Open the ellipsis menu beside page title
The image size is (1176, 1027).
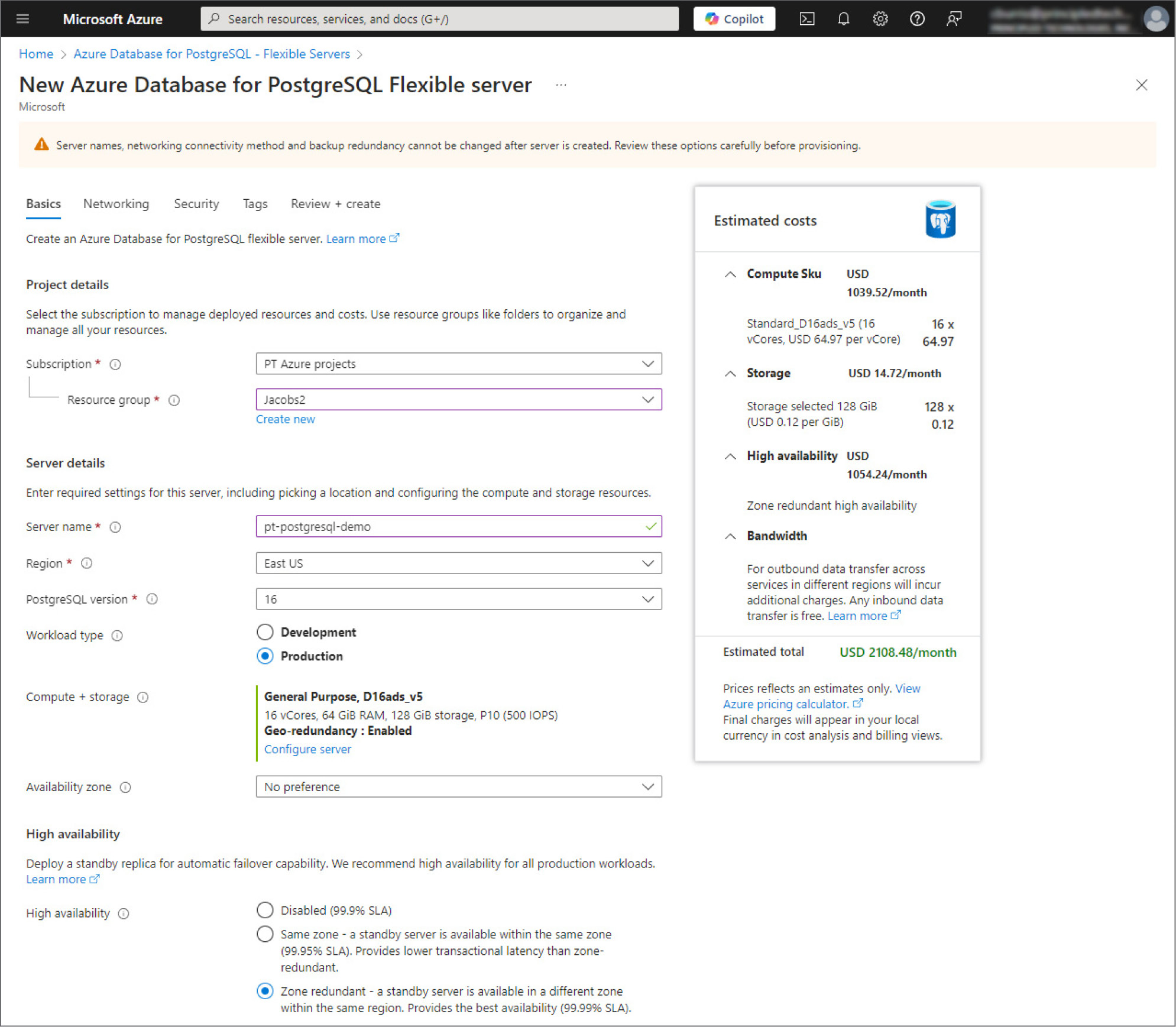coord(561,85)
